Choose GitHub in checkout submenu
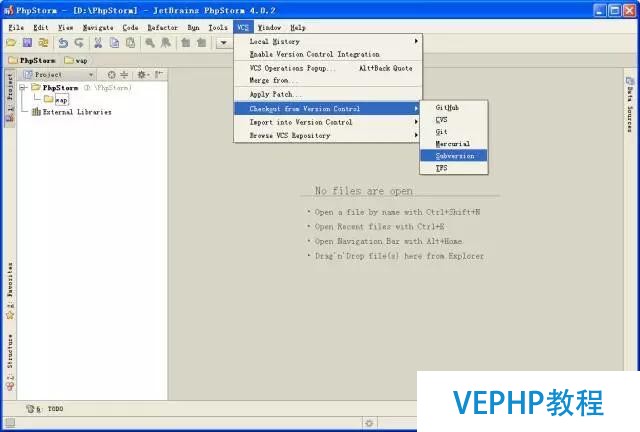Viewport: 640px width, 432px height. [x=454, y=107]
